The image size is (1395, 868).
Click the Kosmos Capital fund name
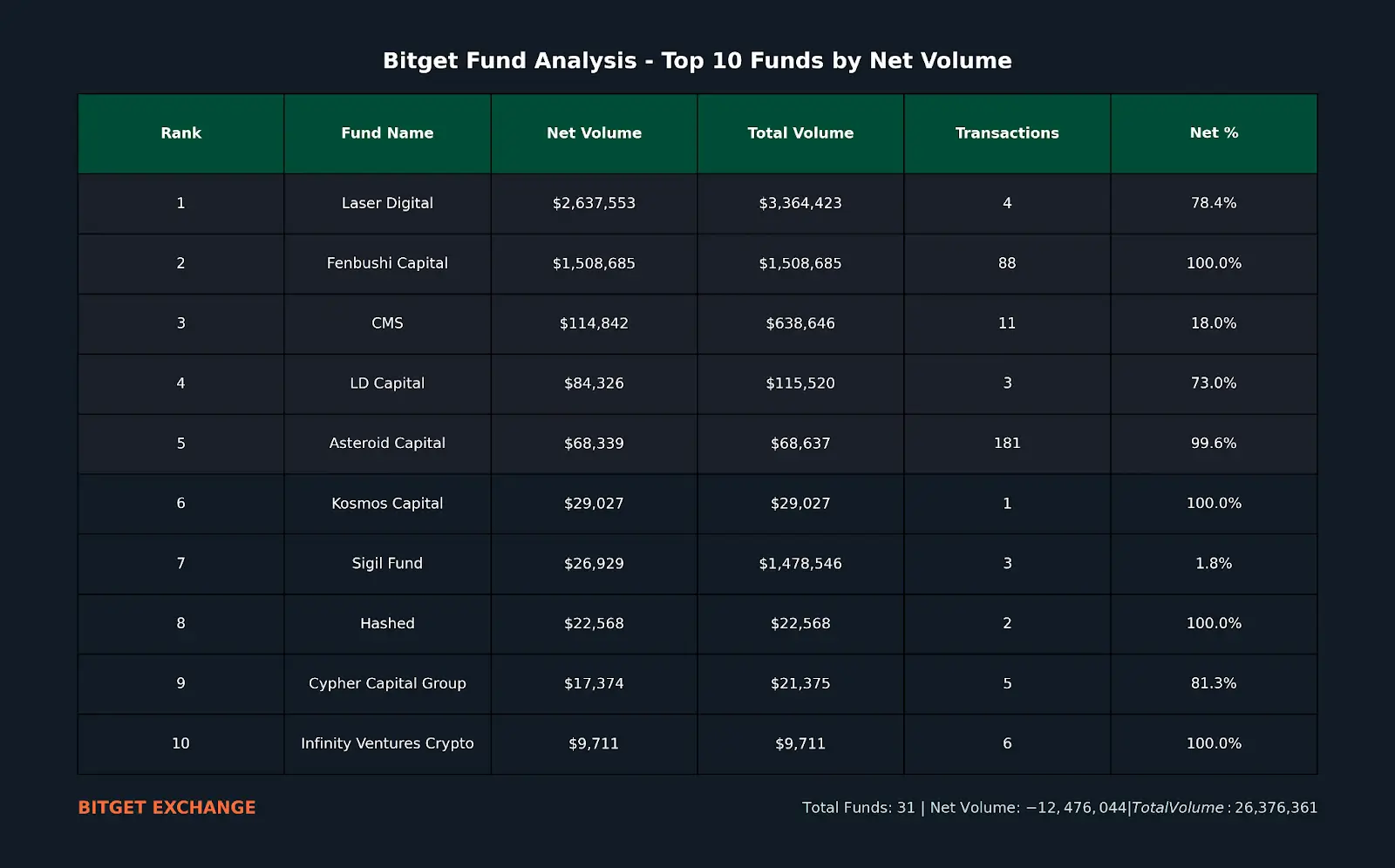pos(387,504)
